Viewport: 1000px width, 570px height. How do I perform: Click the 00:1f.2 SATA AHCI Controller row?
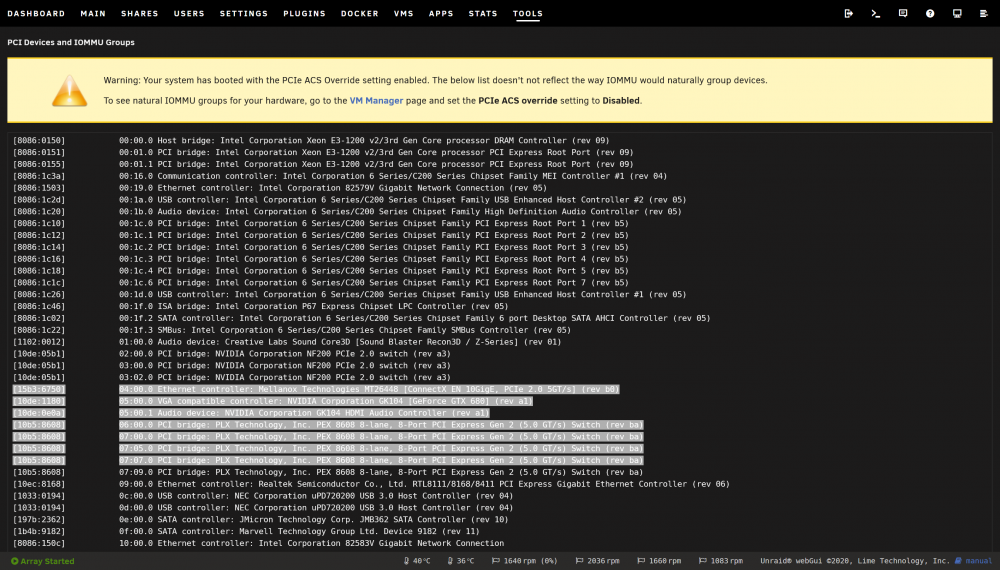tap(362, 319)
